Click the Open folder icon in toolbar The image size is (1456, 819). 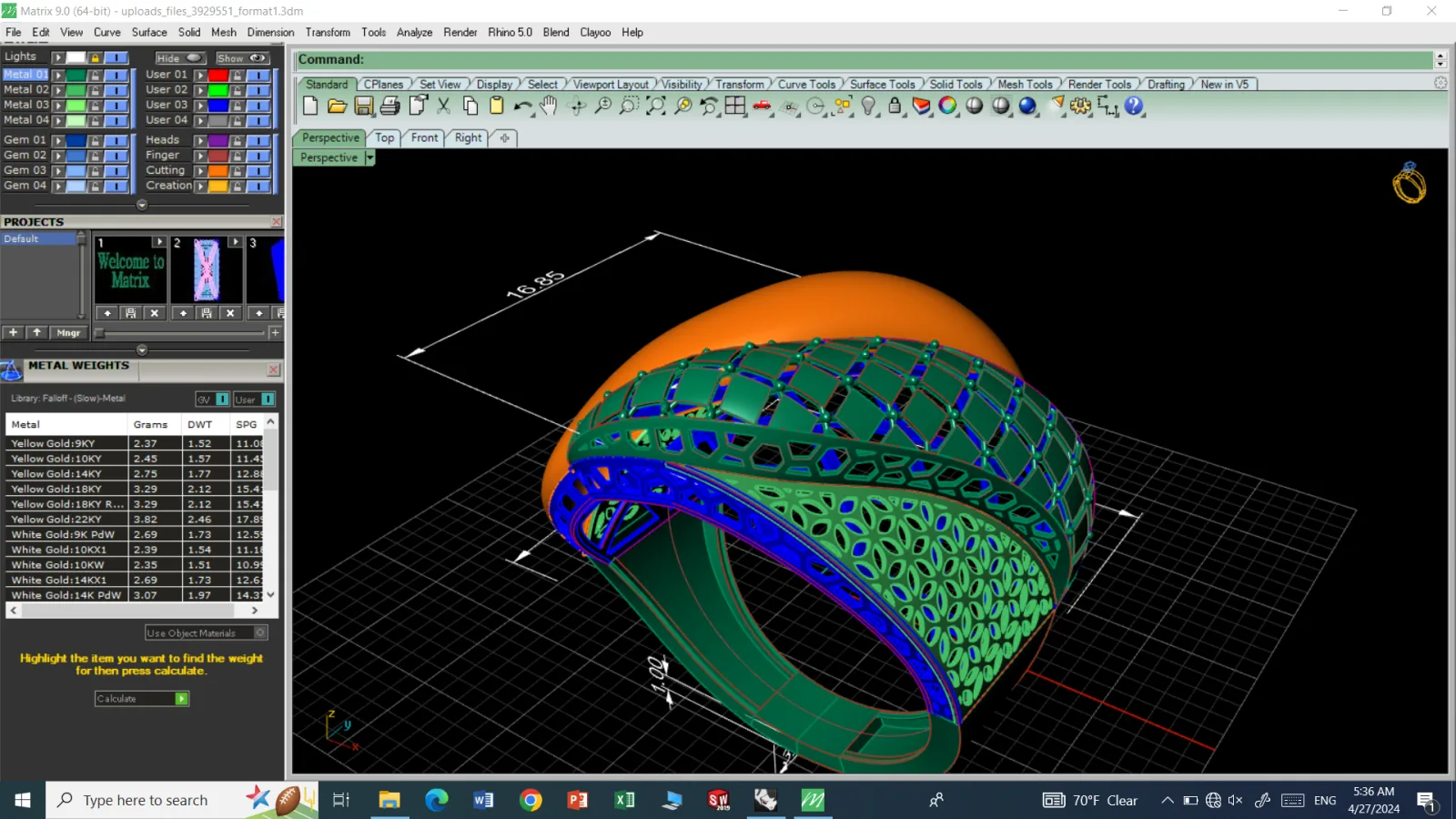point(337,106)
